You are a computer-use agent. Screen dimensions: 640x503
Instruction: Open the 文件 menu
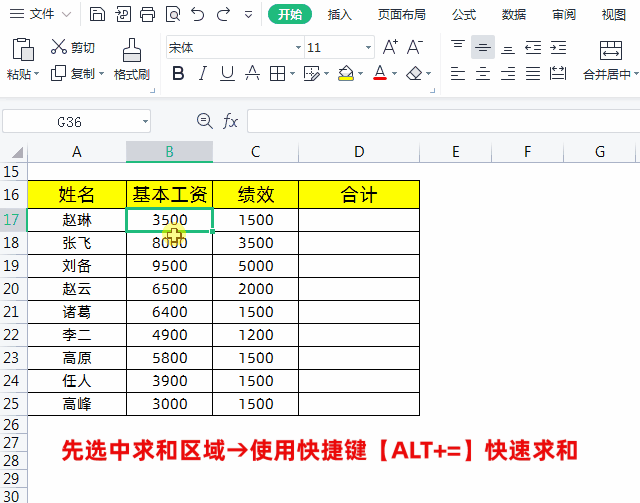[x=40, y=14]
